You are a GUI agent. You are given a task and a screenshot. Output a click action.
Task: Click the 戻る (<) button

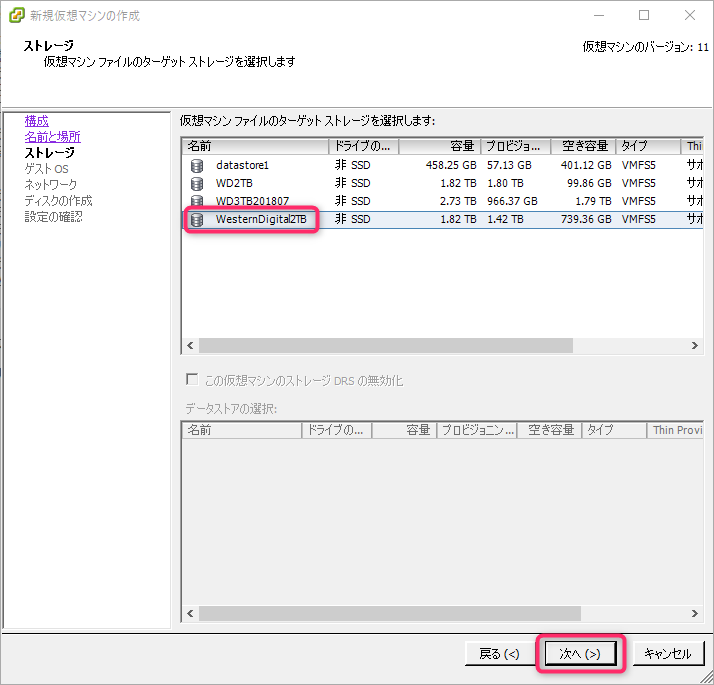coord(499,654)
